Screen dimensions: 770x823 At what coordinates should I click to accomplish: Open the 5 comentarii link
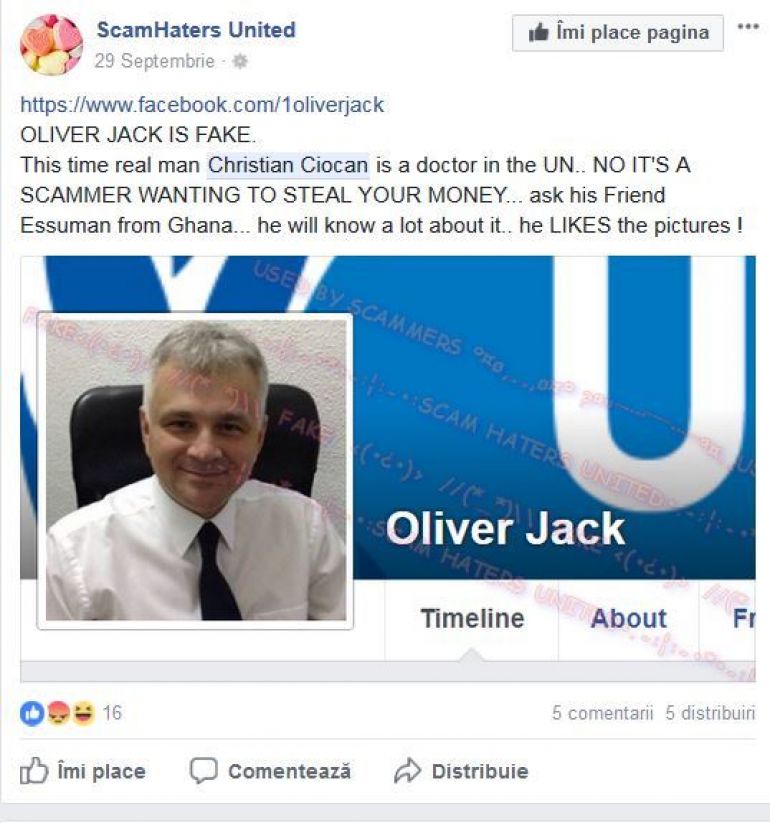[x=603, y=713]
